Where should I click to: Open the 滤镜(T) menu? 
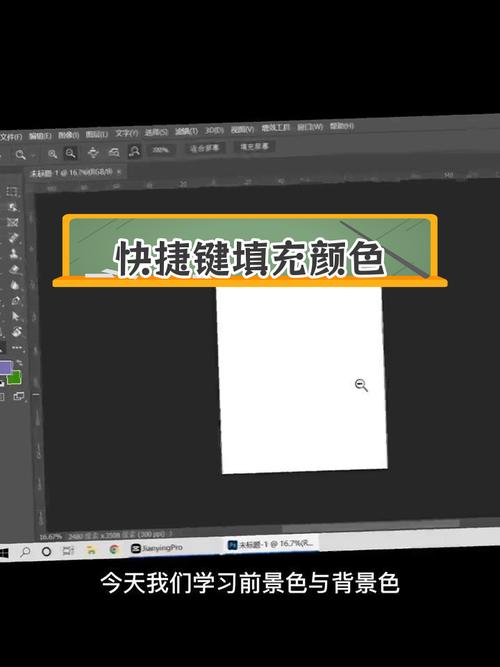[186, 131]
